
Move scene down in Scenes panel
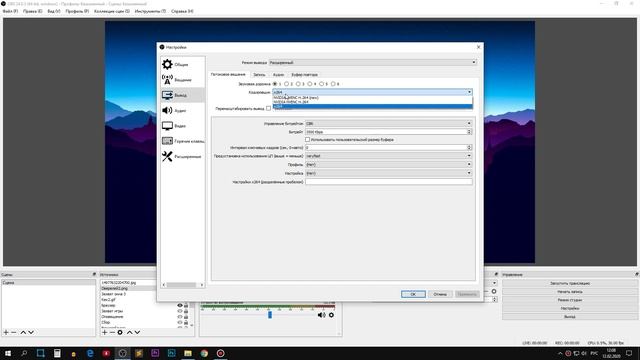(31, 332)
